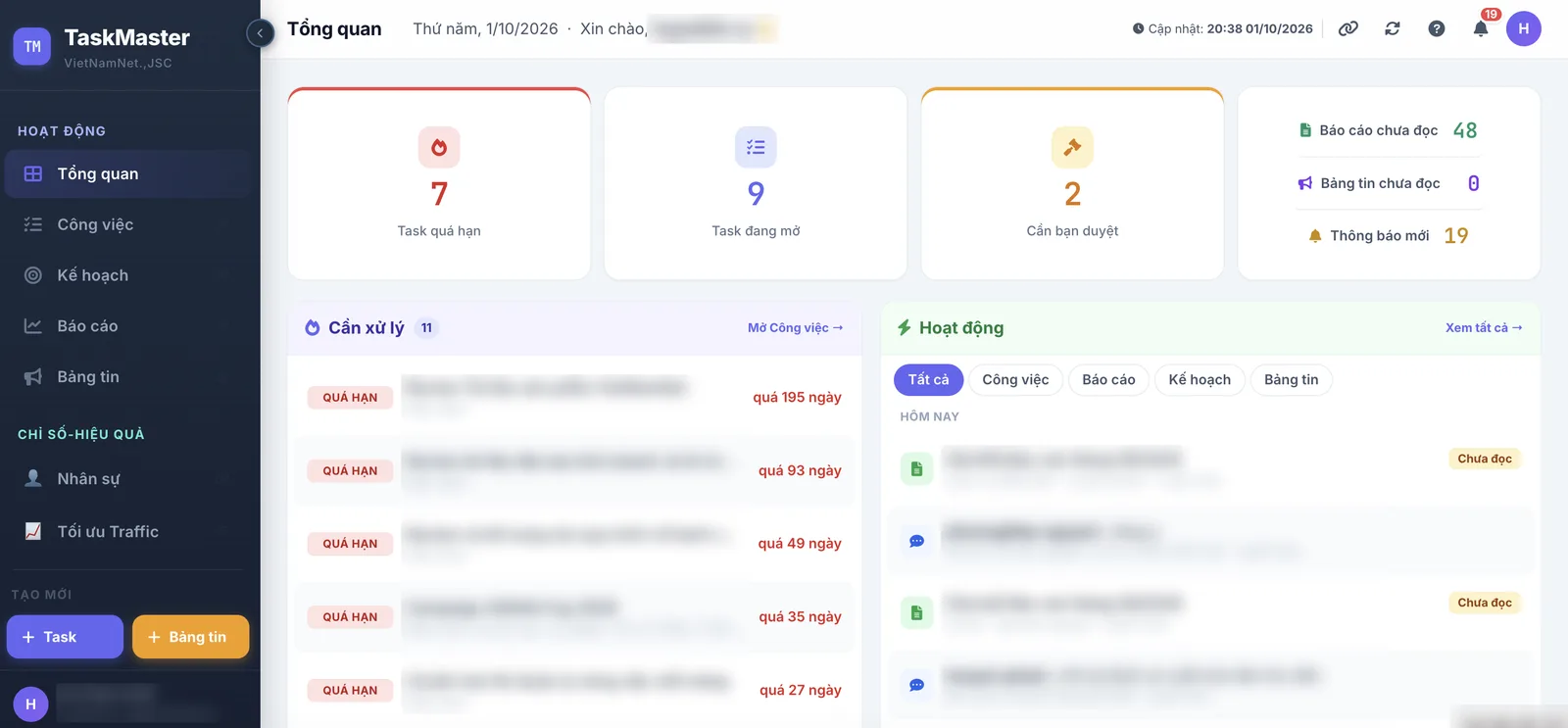This screenshot has width=1568, height=728.
Task: Create a new Task with the button
Action: pyautogui.click(x=65, y=637)
